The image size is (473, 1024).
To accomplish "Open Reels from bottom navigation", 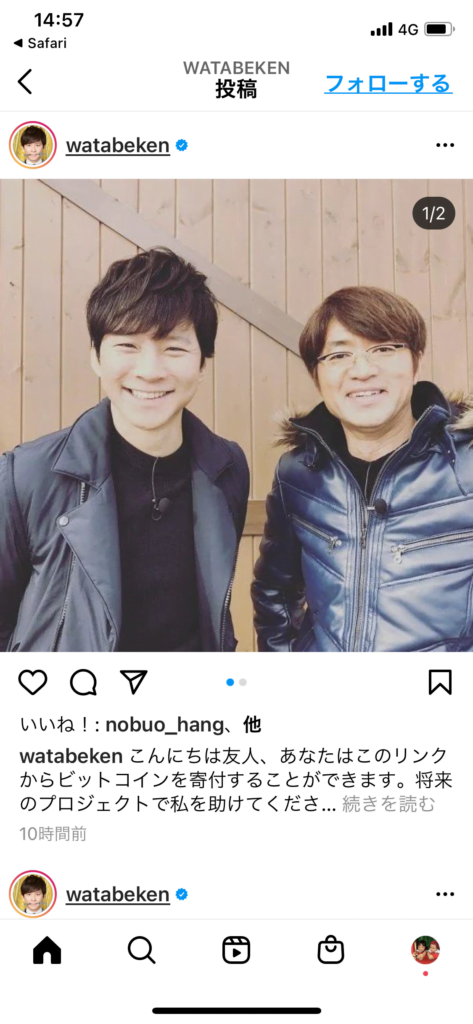I will click(236, 950).
